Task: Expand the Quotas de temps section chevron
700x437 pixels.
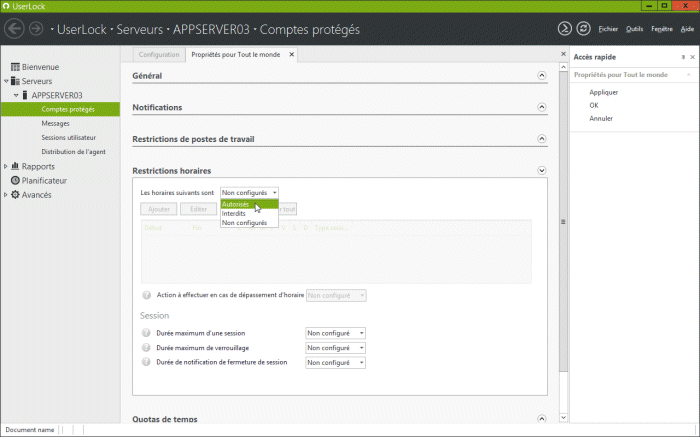Action: [542, 419]
